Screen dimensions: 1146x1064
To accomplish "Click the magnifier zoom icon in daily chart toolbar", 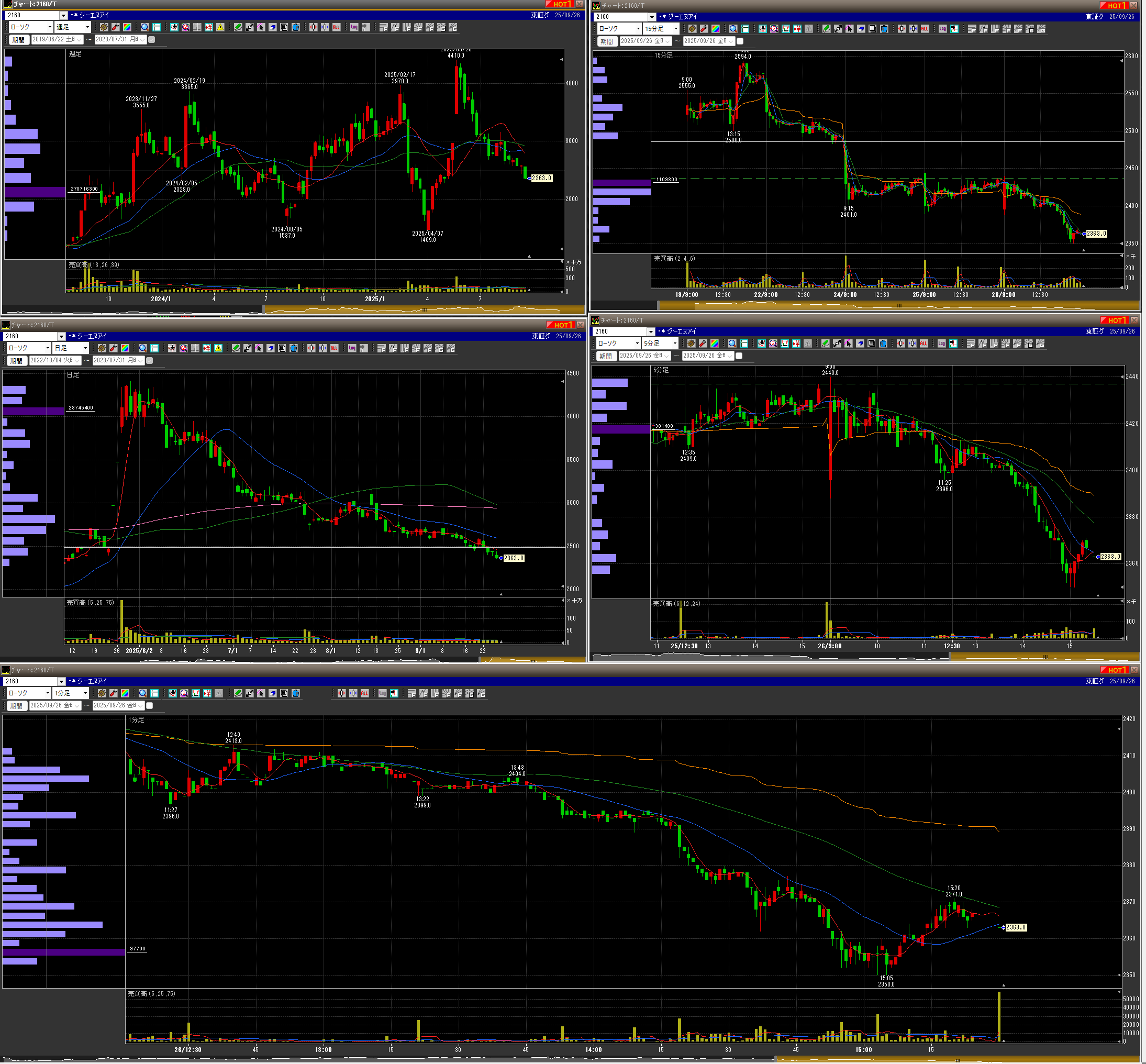I will point(143,348).
